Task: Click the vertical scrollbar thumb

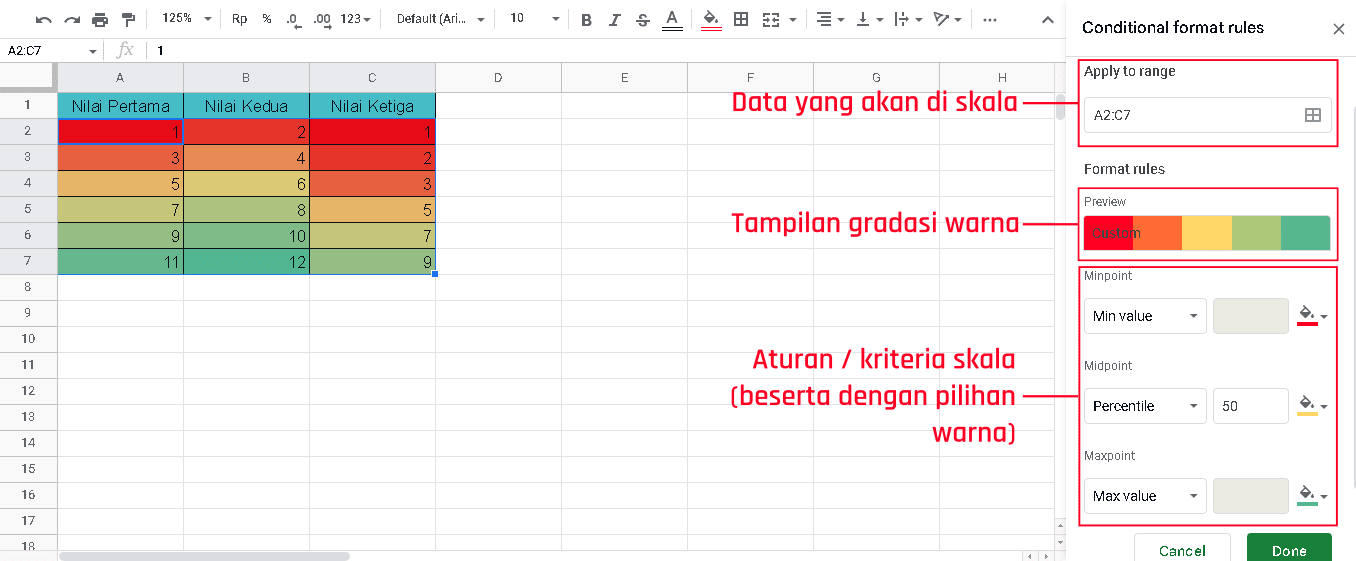Action: click(1060, 106)
